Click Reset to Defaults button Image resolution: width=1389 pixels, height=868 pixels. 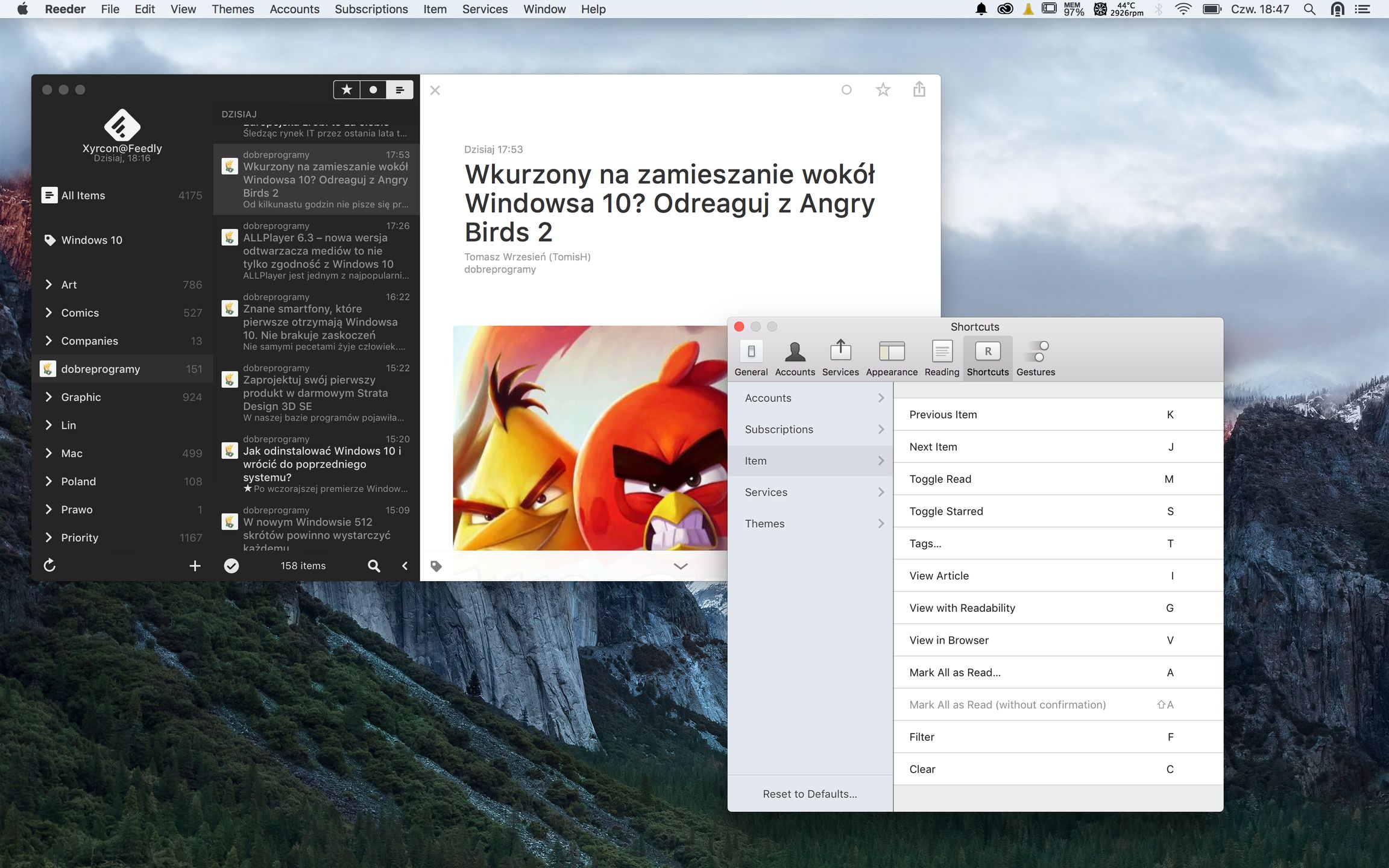(809, 794)
